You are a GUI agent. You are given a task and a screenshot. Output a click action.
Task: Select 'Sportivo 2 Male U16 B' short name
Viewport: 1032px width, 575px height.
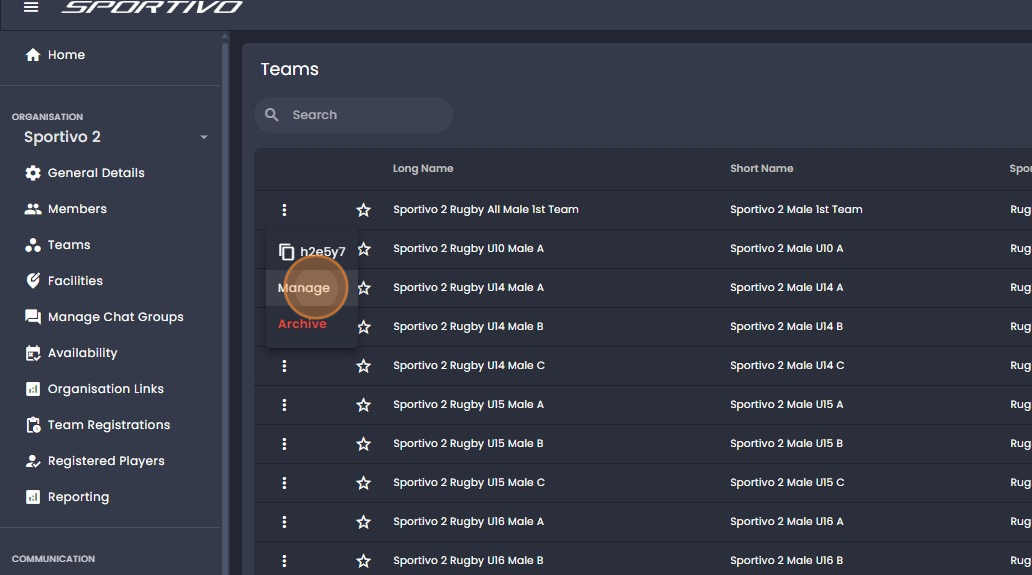coord(787,561)
